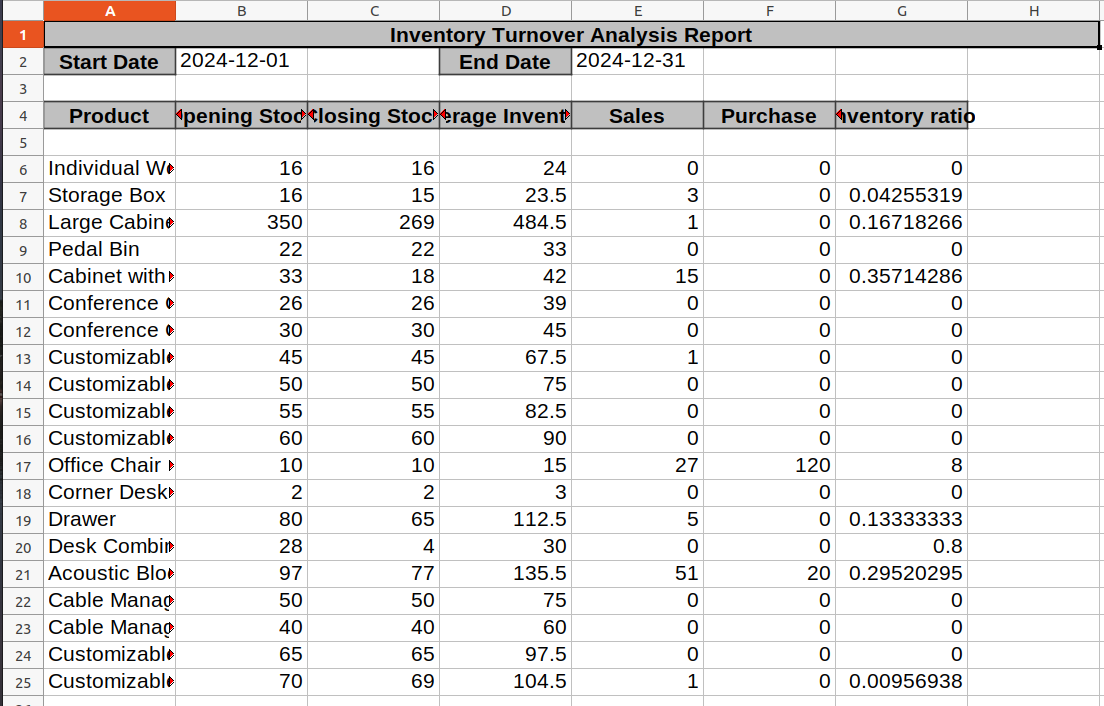The height and width of the screenshot is (706, 1104).
Task: Select the sales value 51
Action: coord(637,574)
